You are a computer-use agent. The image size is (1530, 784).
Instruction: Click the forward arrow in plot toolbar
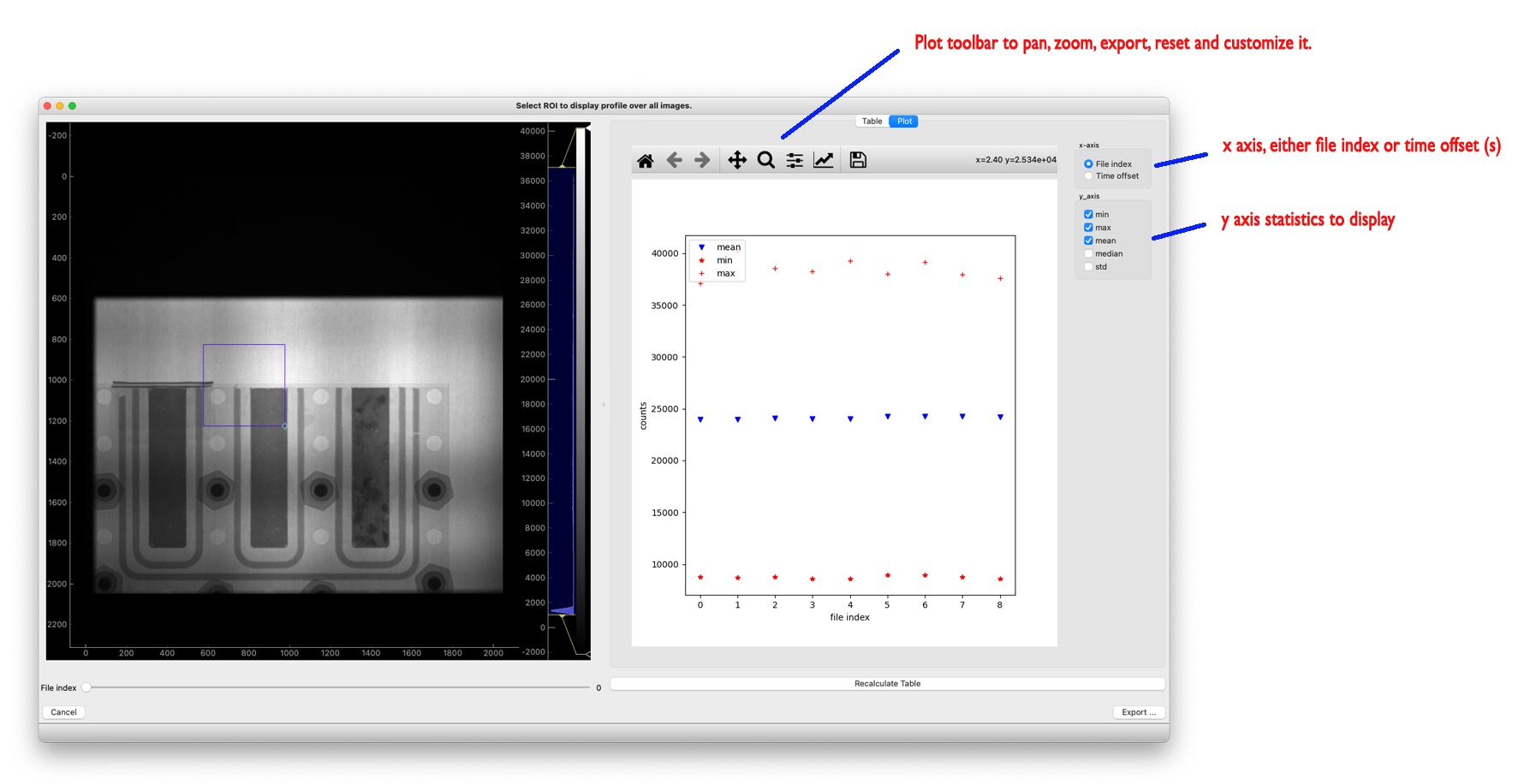tap(702, 160)
